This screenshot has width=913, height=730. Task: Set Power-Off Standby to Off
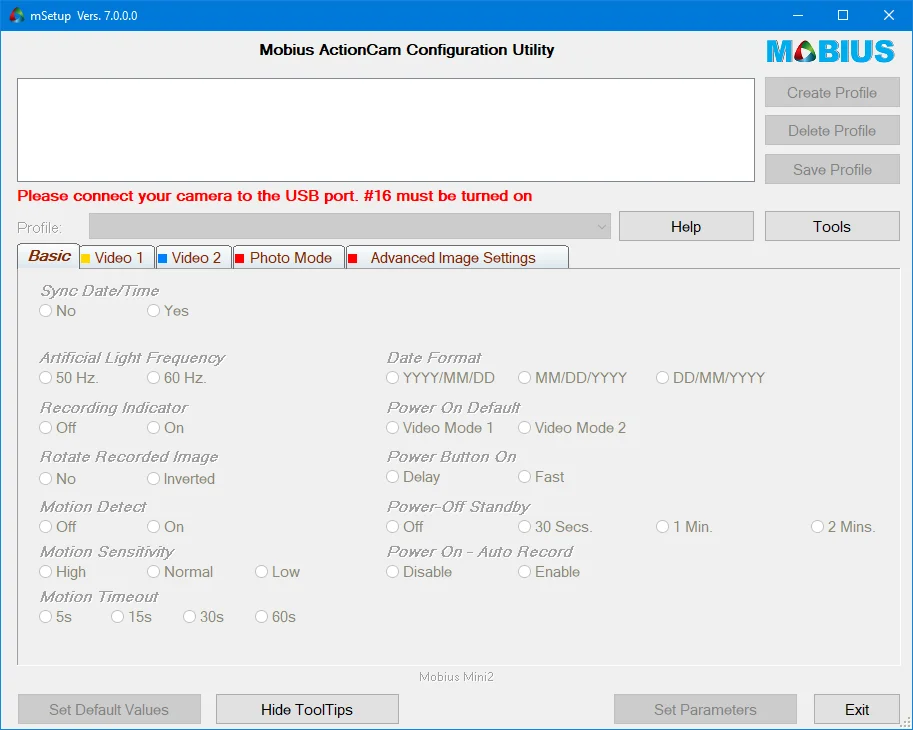(405, 527)
